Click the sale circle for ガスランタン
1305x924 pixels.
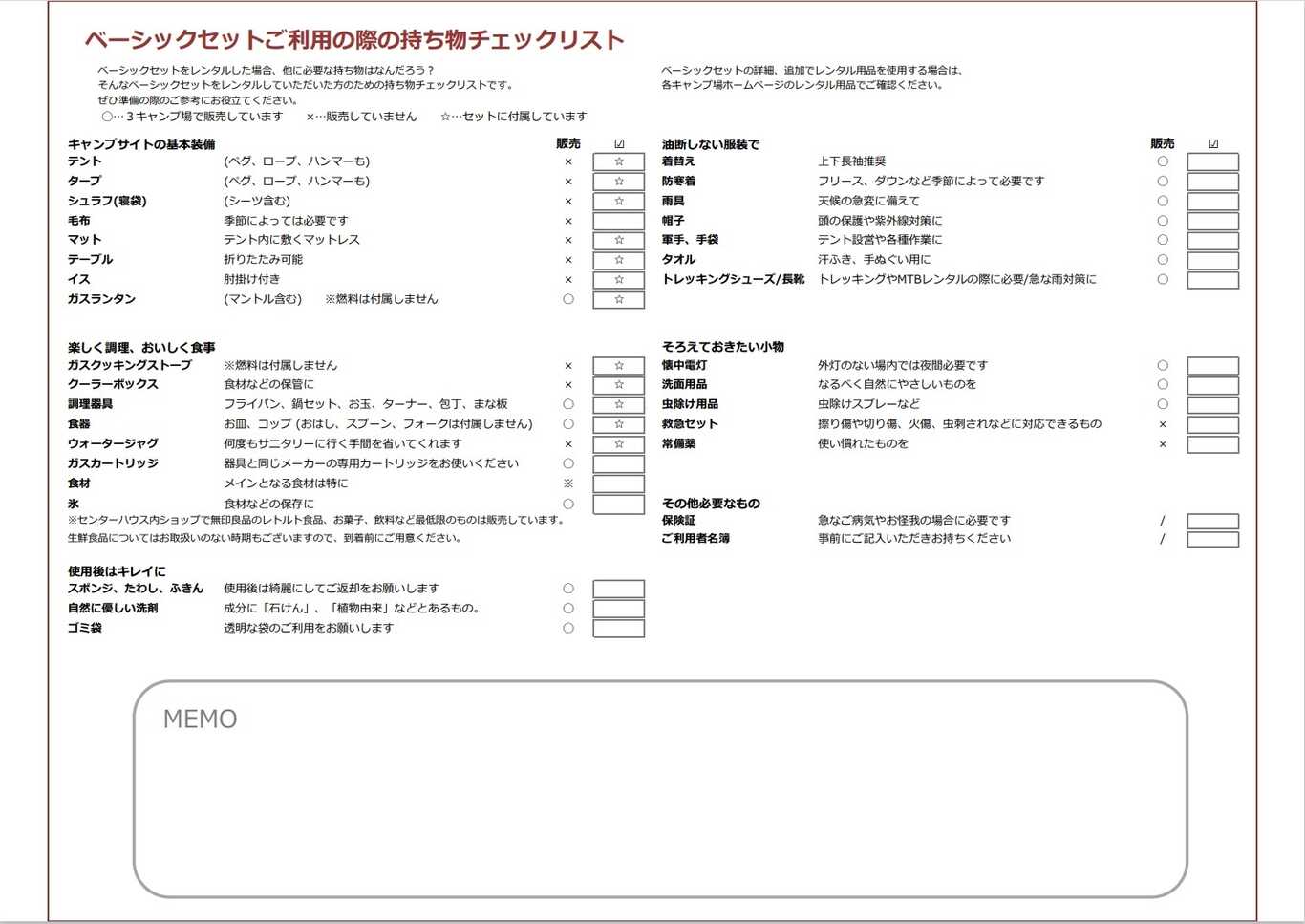point(568,299)
